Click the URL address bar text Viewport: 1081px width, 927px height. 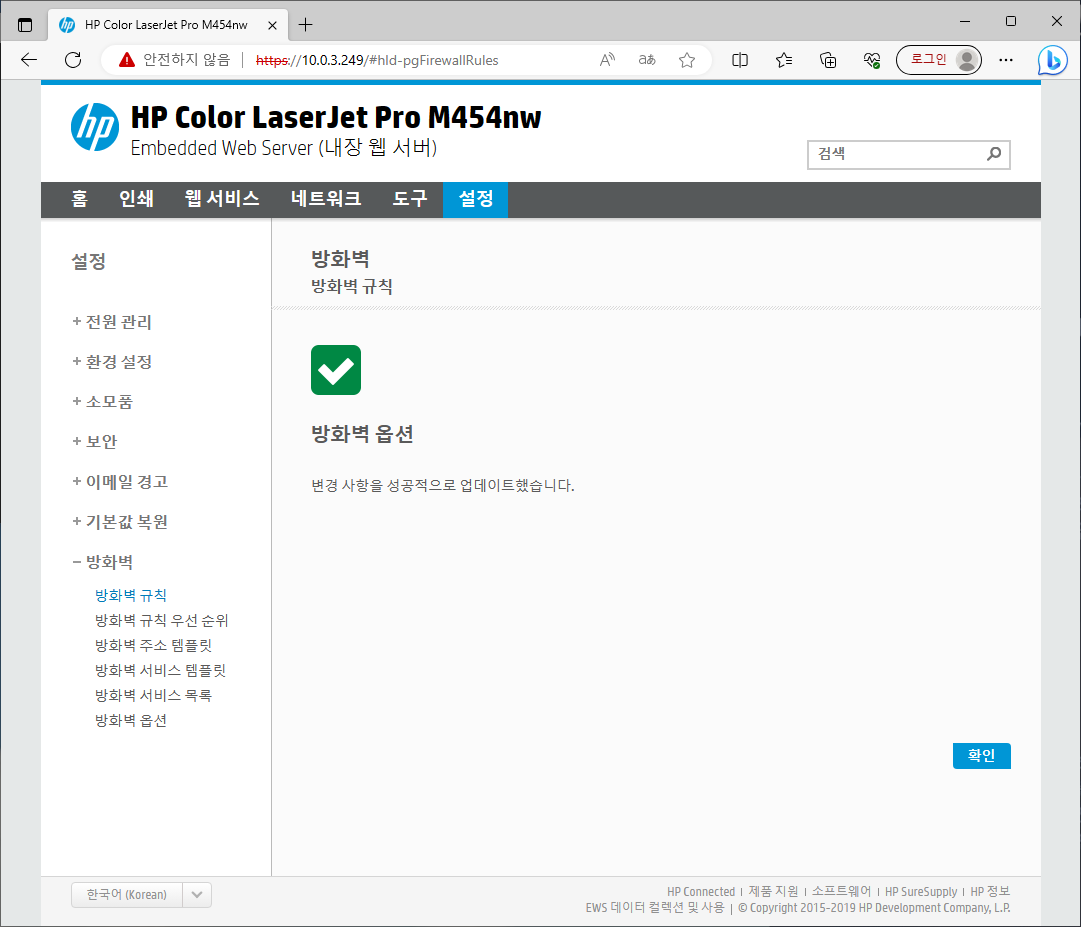pos(376,60)
